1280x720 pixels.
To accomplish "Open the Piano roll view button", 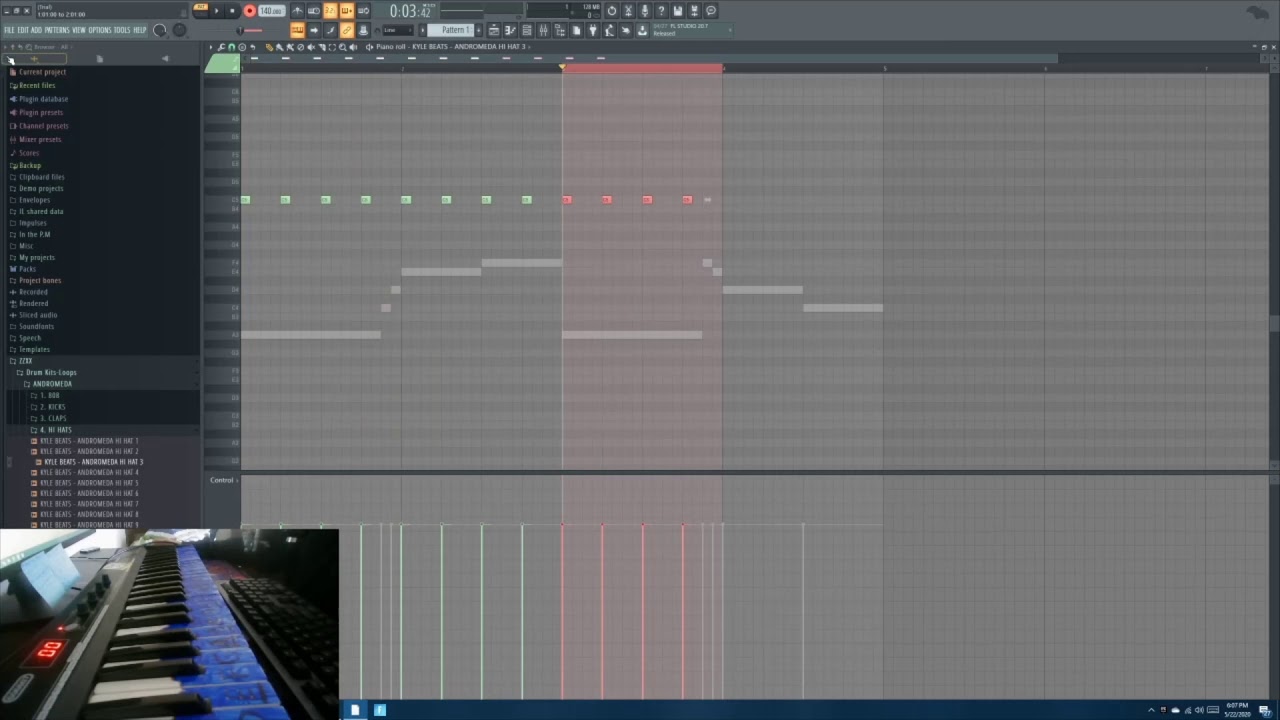I will 511,30.
